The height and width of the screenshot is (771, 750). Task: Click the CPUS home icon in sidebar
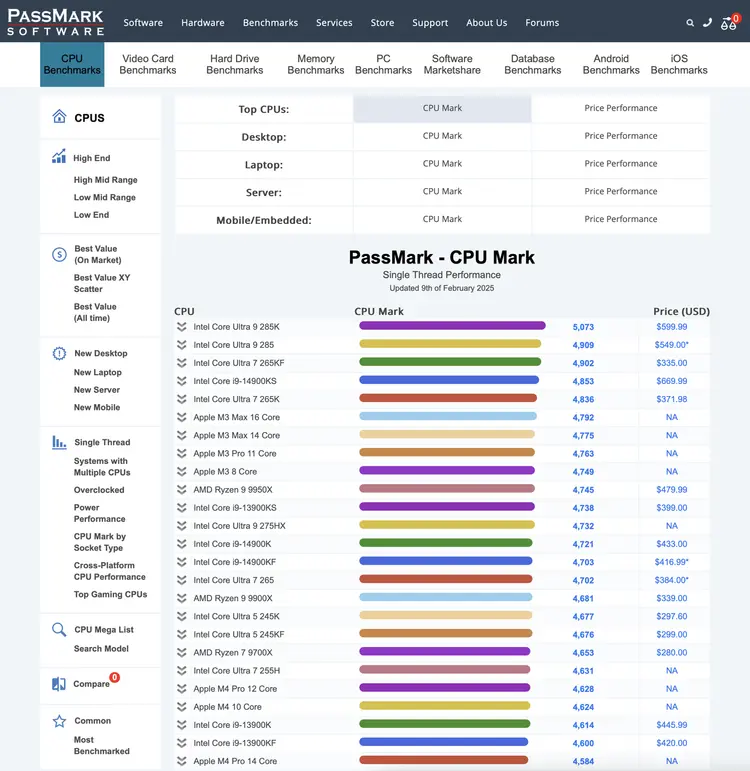[x=59, y=117]
